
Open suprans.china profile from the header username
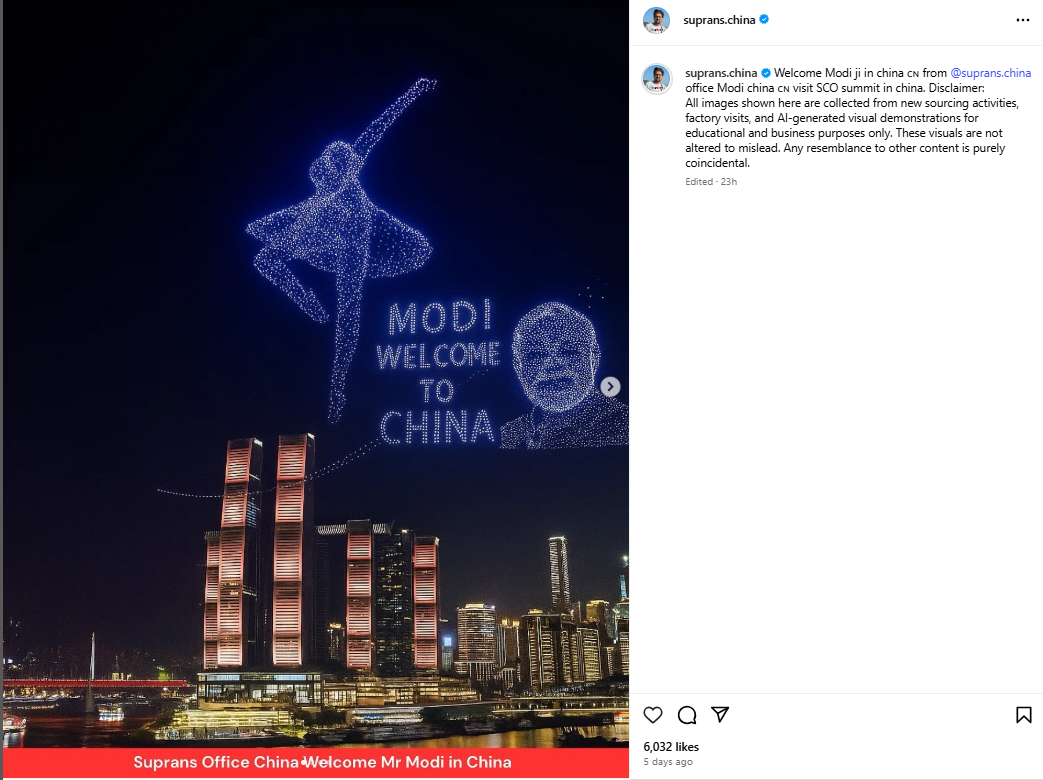(x=721, y=19)
